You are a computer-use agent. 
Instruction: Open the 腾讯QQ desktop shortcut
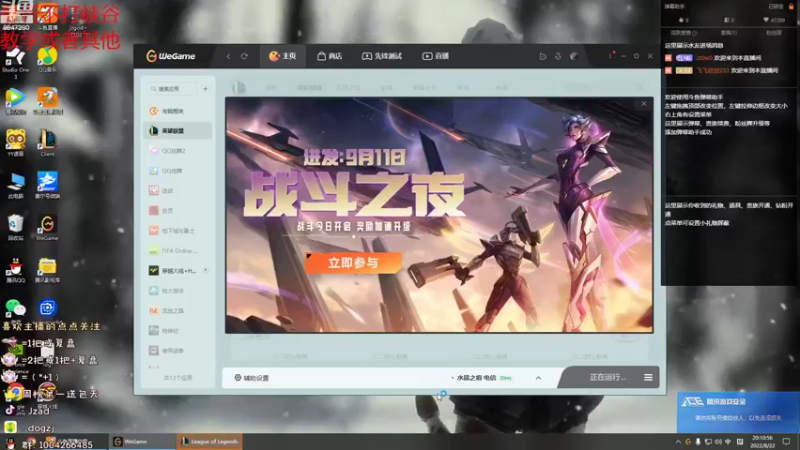16,269
